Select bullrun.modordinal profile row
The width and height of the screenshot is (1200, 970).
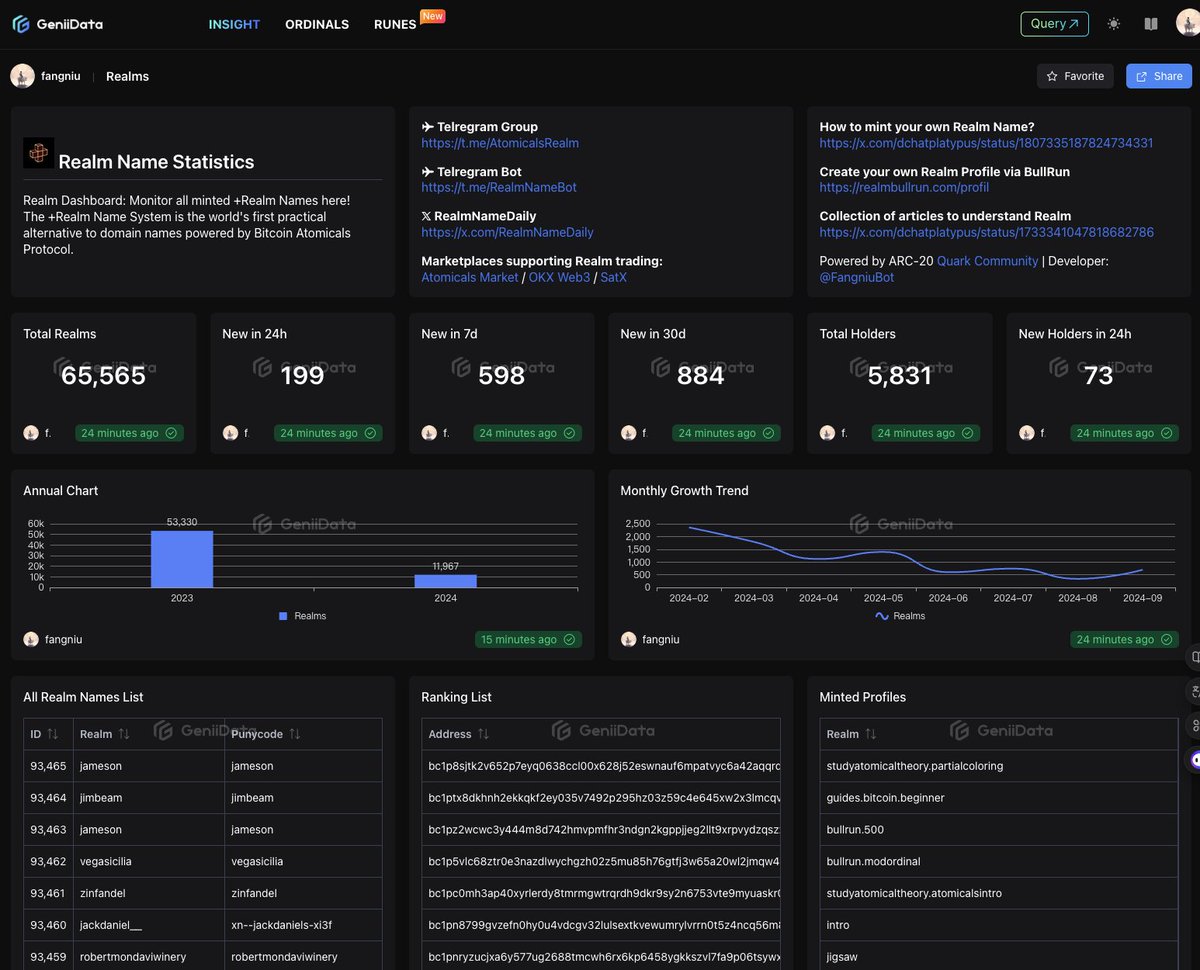999,861
